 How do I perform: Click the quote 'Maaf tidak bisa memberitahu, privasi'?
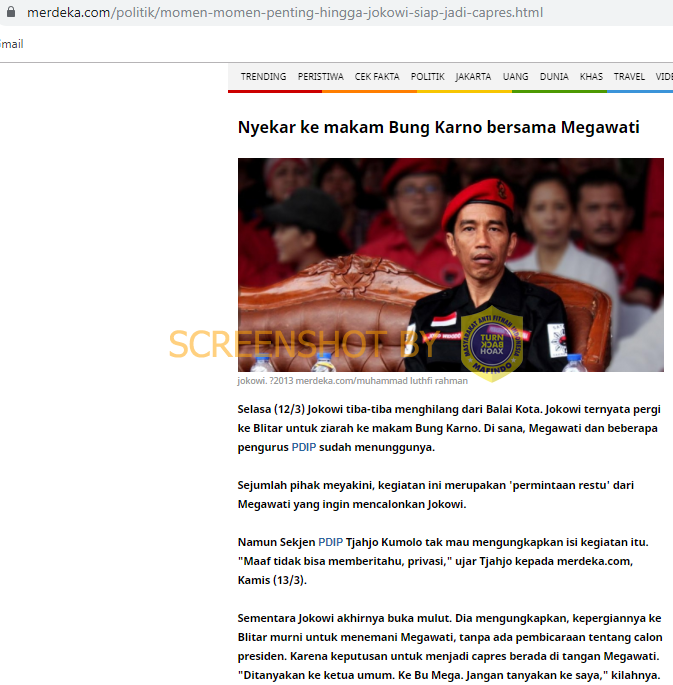(x=345, y=561)
